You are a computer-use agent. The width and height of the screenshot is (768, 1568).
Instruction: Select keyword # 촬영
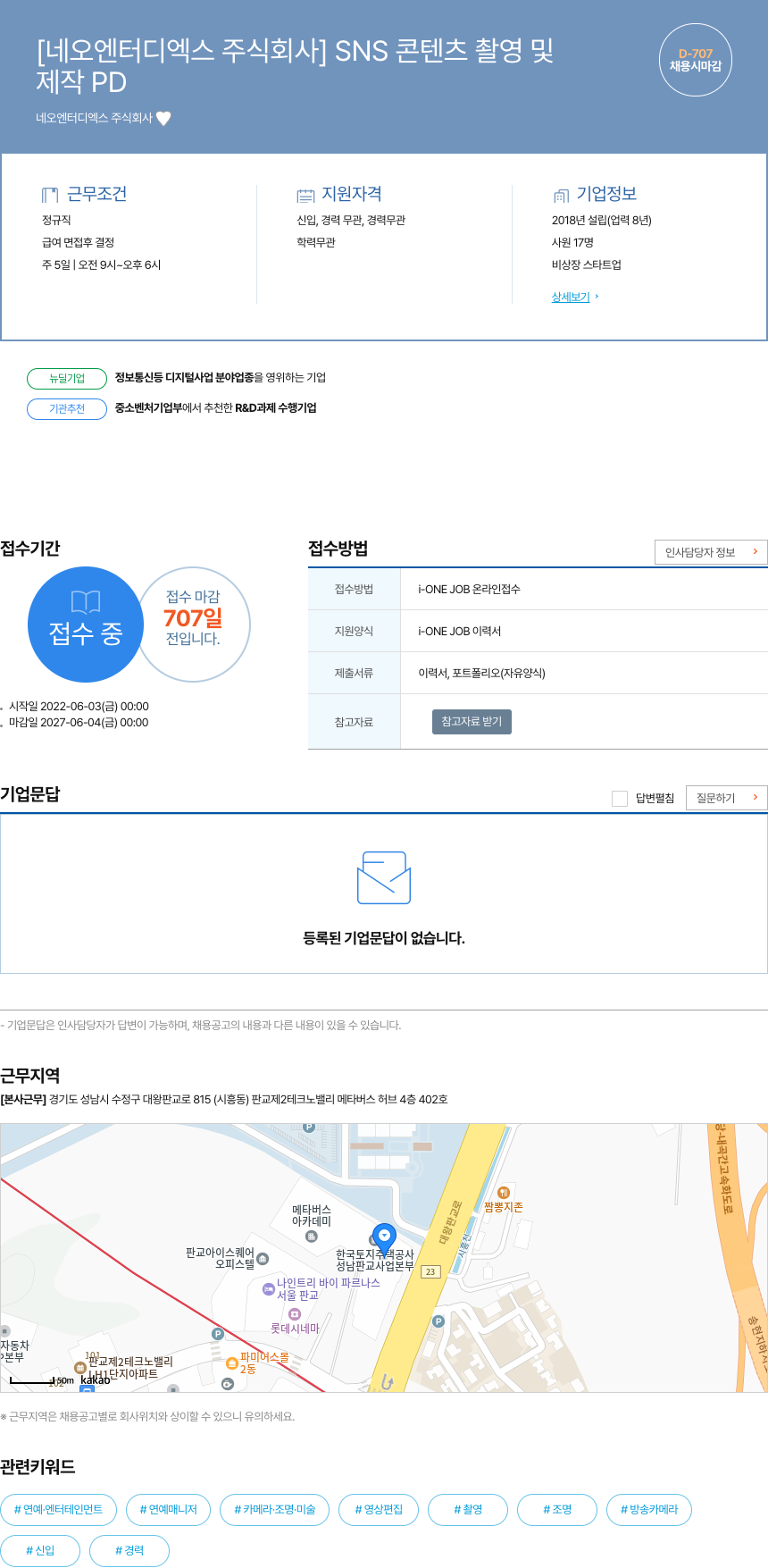(468, 1510)
